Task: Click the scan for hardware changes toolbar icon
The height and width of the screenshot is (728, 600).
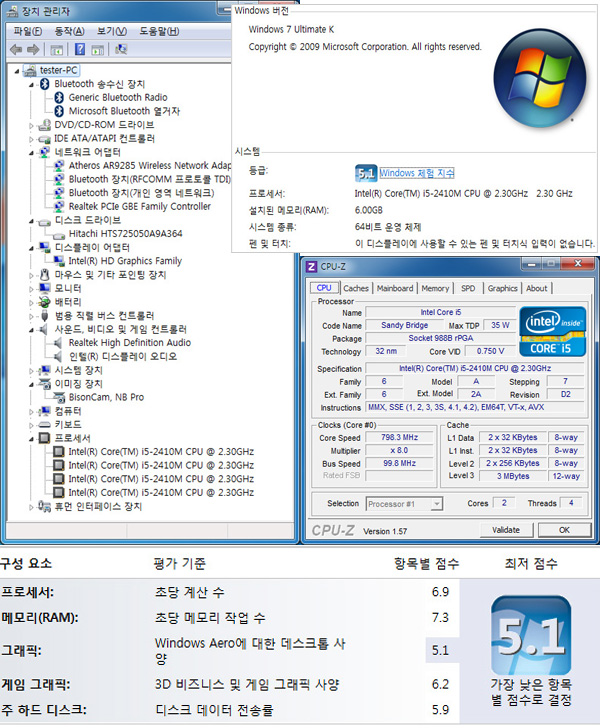Action: point(121,49)
